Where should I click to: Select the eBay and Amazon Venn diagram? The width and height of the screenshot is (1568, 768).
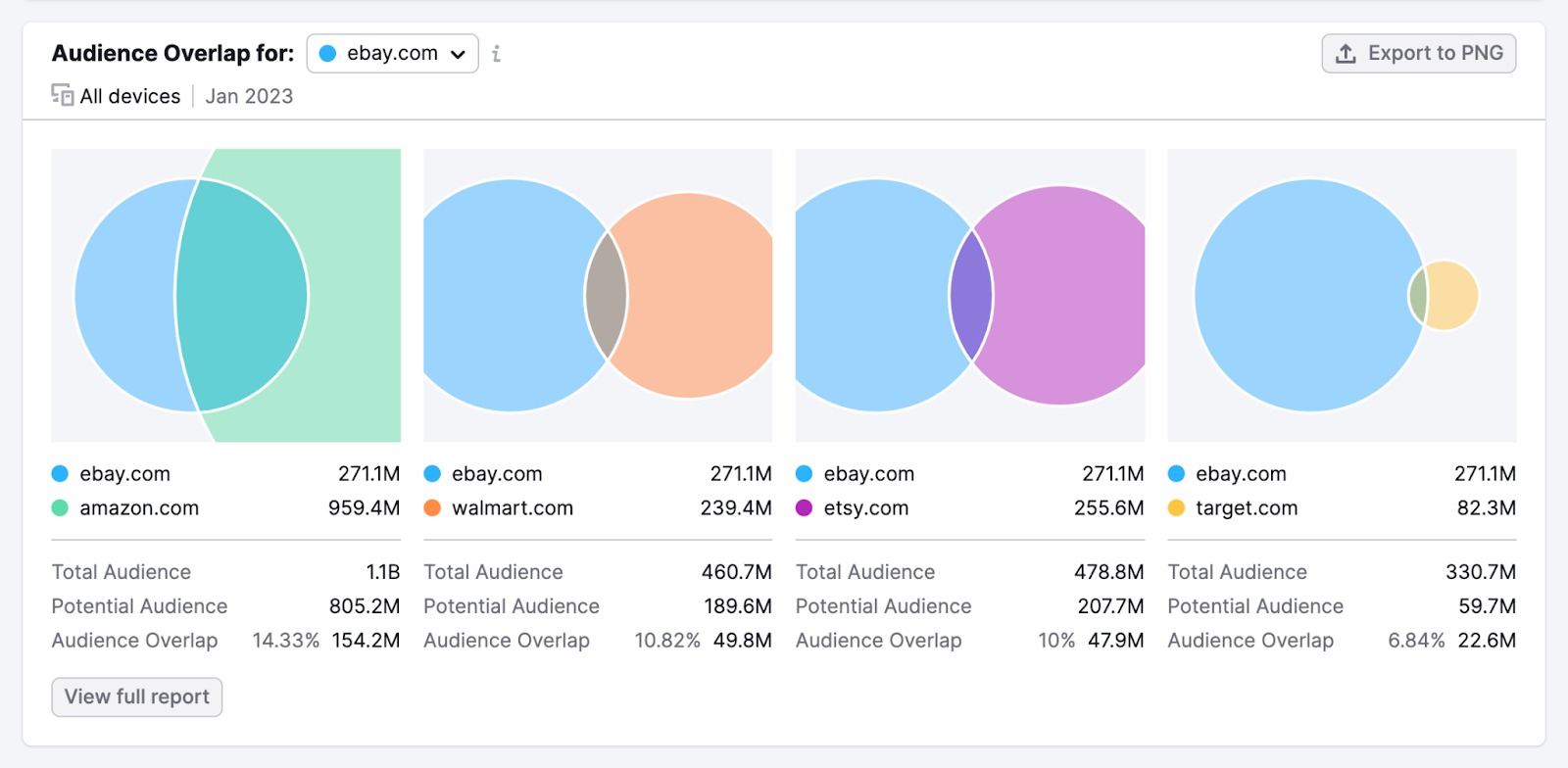(225, 295)
